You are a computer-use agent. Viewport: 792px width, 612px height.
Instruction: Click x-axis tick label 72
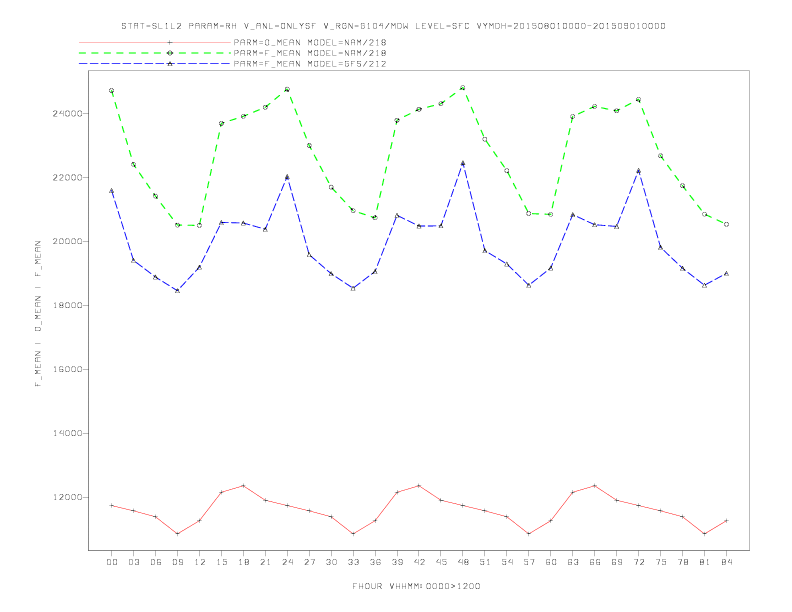(638, 562)
